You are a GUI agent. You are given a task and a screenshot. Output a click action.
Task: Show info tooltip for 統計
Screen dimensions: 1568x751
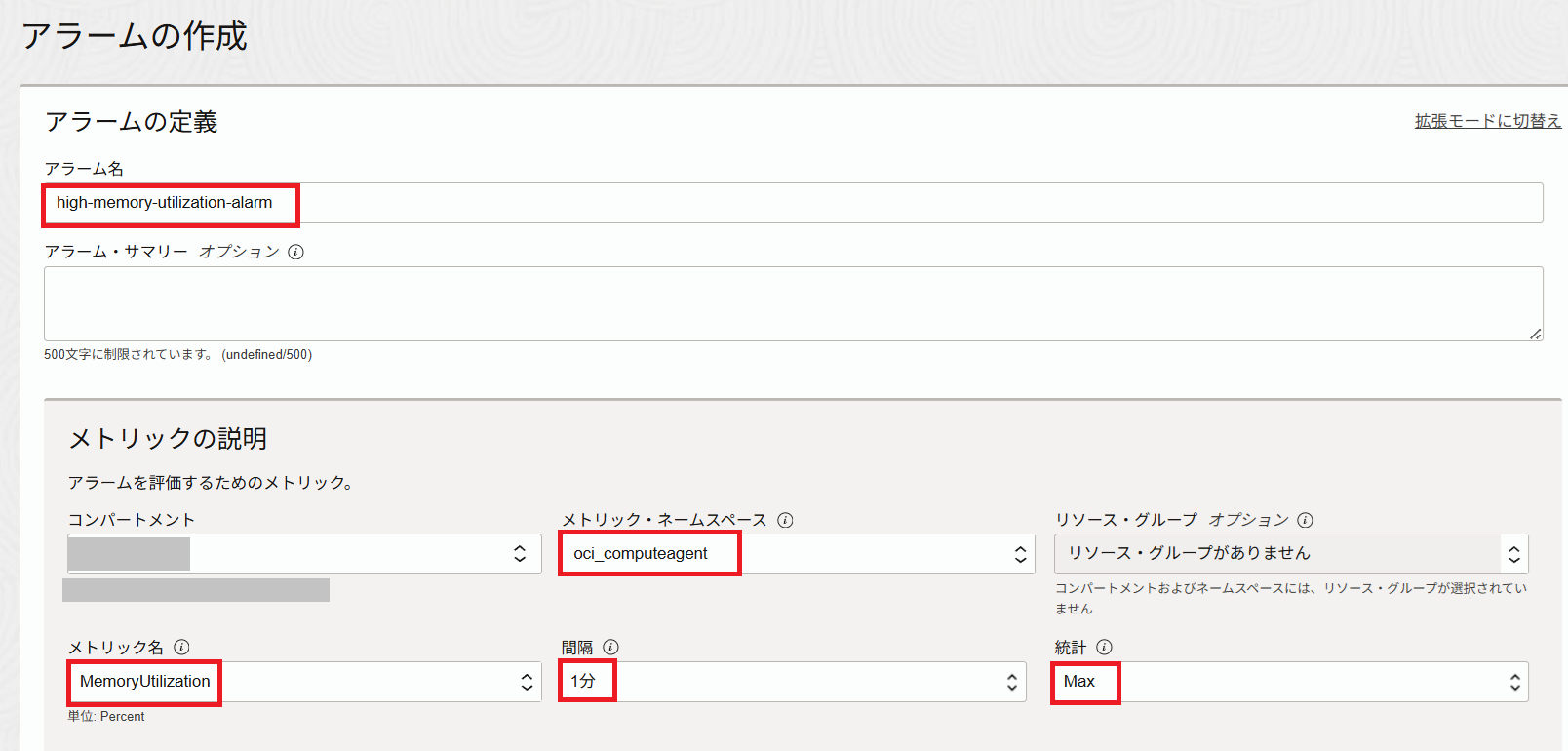click(x=1104, y=647)
